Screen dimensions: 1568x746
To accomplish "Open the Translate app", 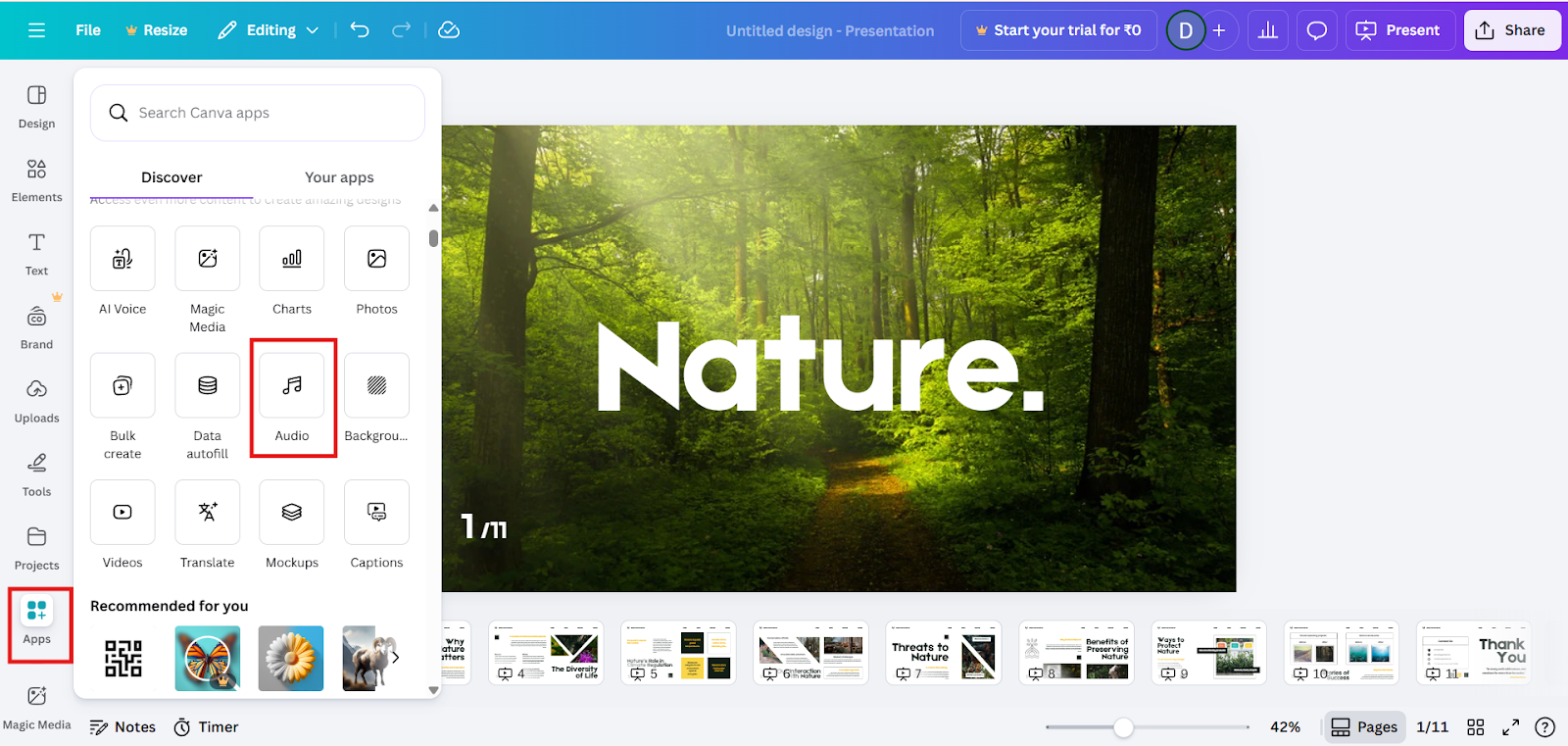I will 208,524.
